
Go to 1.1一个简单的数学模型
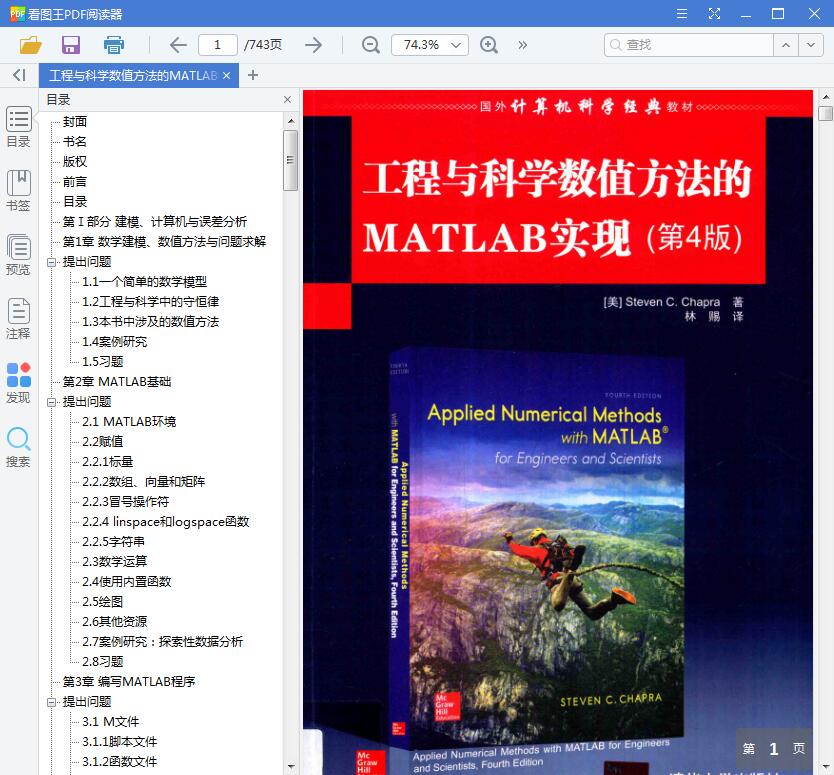point(144,282)
